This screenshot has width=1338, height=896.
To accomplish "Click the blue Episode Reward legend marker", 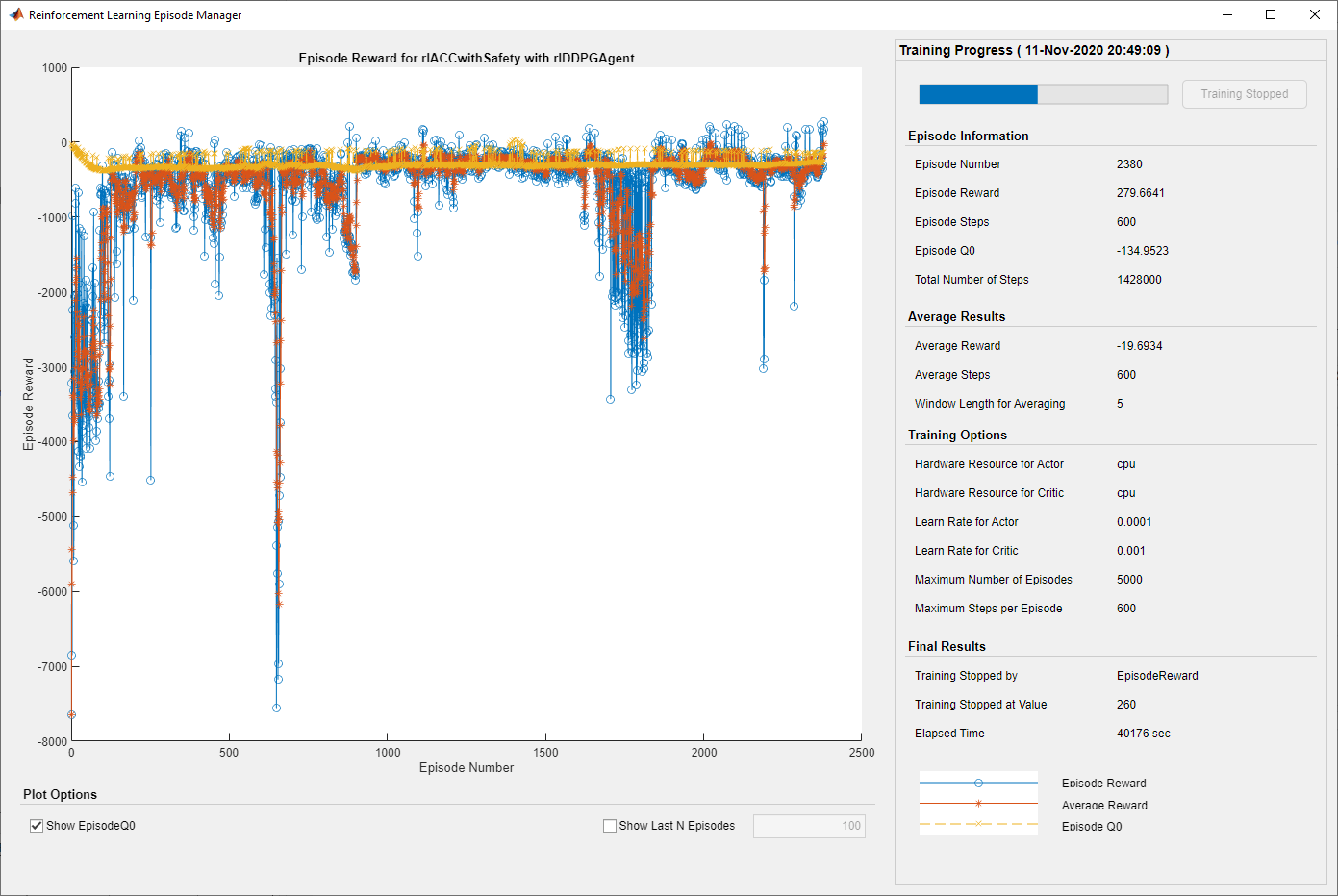I will pos(978,783).
